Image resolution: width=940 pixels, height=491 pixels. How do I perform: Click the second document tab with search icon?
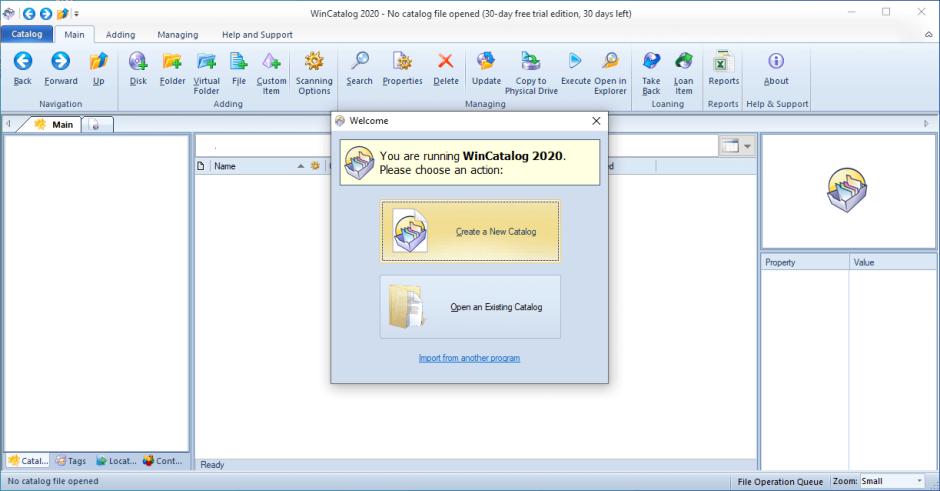click(96, 125)
